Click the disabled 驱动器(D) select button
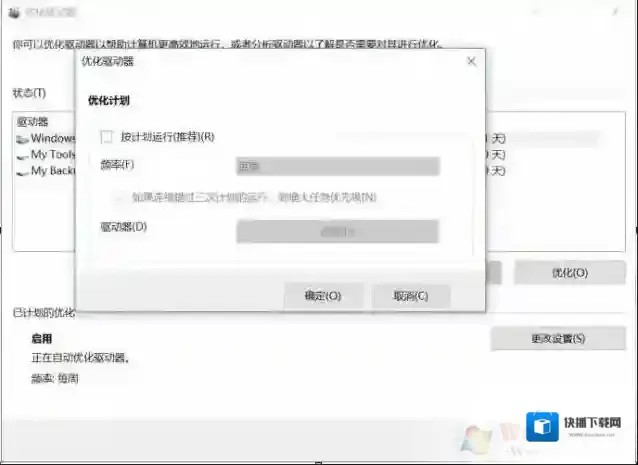Image resolution: width=638 pixels, height=465 pixels. (337, 231)
